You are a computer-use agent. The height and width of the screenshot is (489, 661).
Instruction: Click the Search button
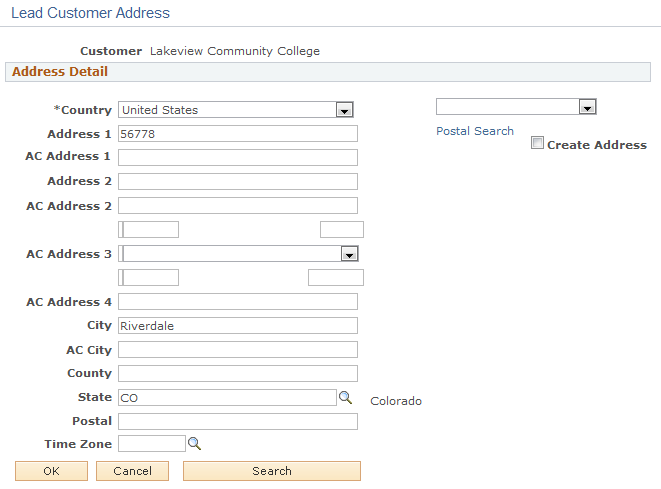click(x=272, y=471)
